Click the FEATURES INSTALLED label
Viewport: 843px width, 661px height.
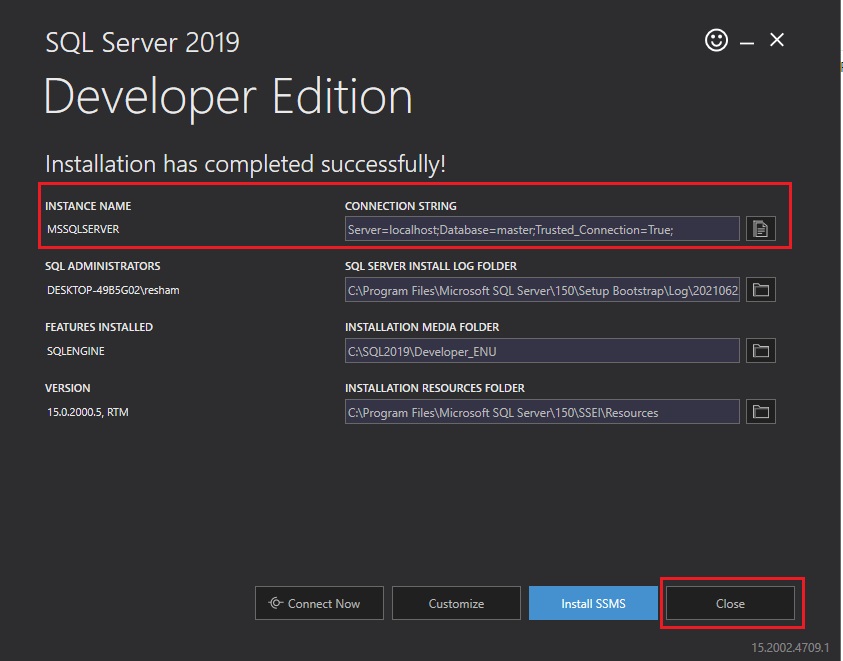(99, 327)
